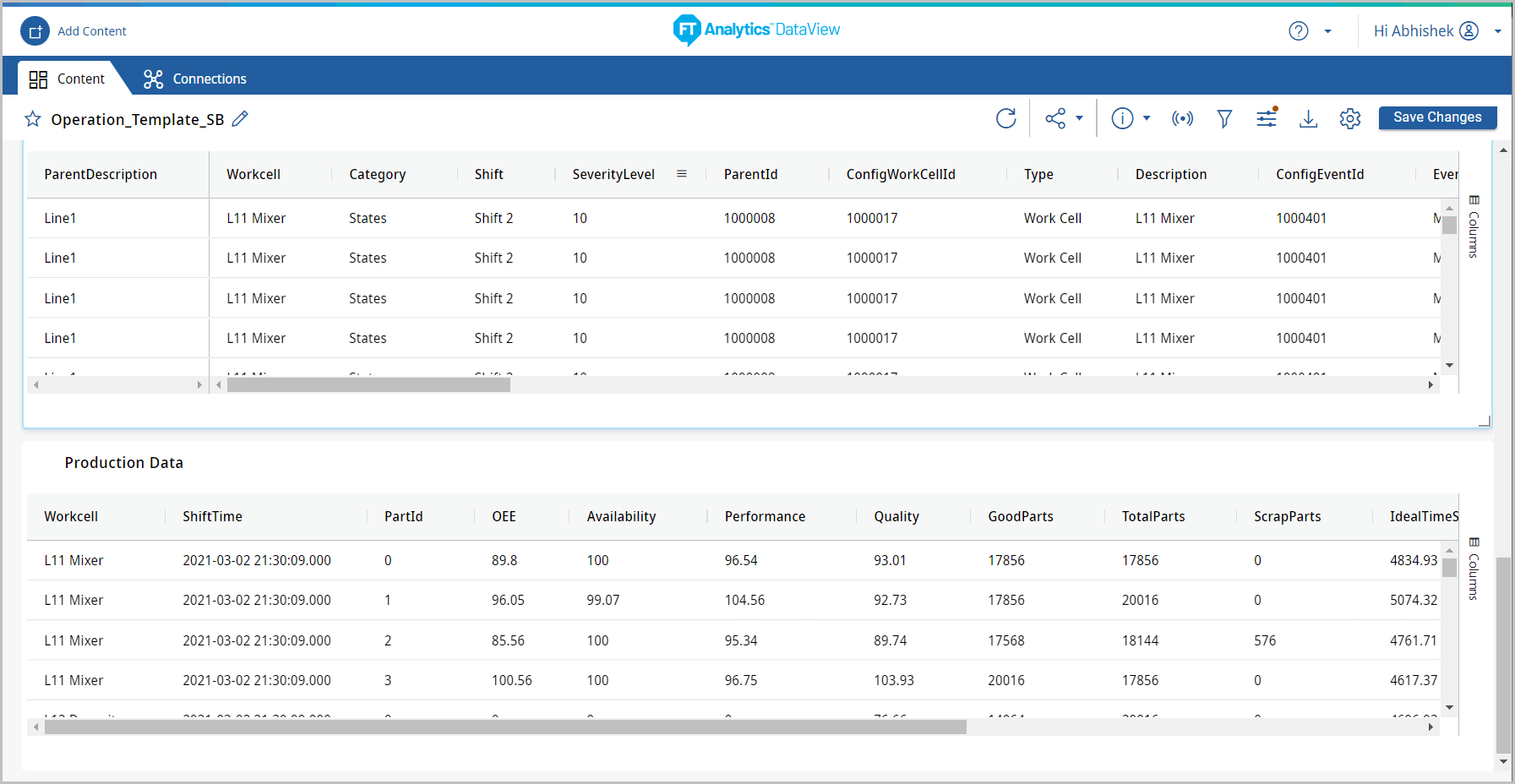Viewport: 1515px width, 784px height.
Task: Expand the help menu dropdown arrow
Action: 1327,31
